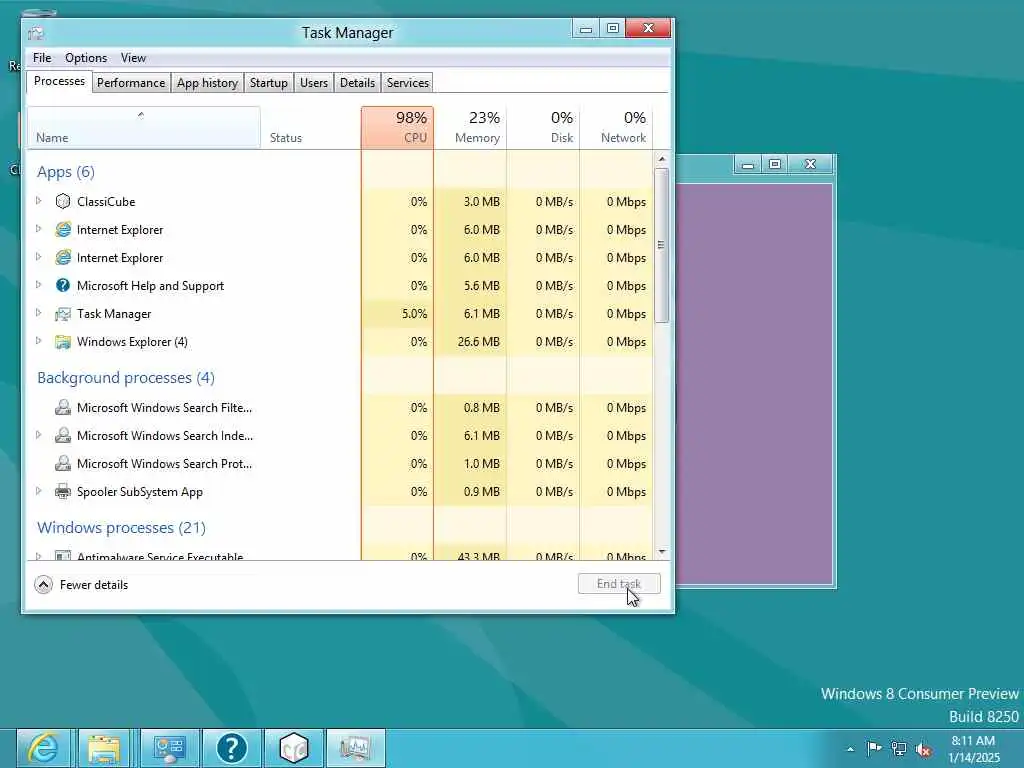
Task: Click the Action Center flag tray icon
Action: (x=874, y=748)
